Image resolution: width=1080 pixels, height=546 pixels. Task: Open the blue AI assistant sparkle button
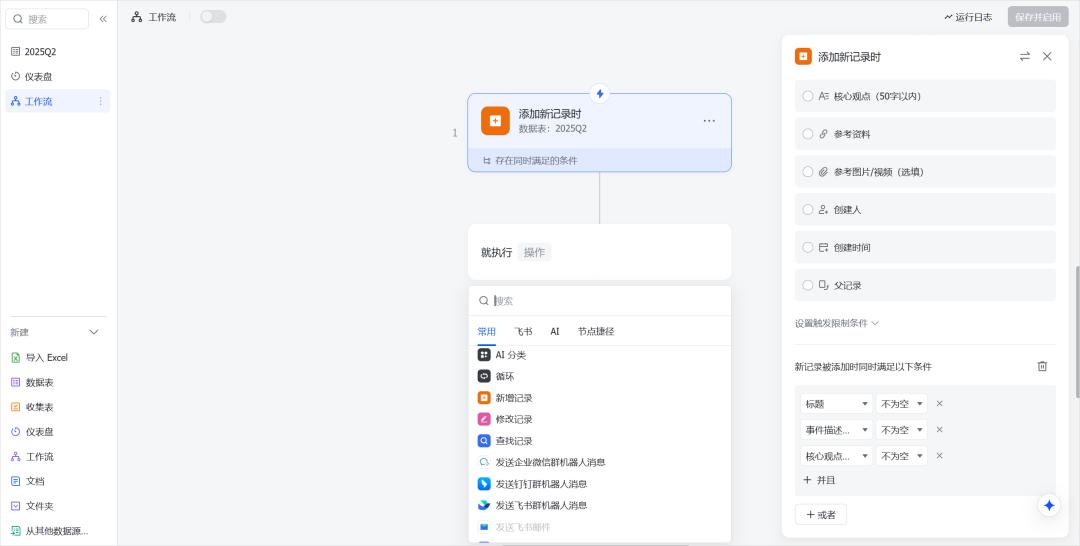(1049, 505)
